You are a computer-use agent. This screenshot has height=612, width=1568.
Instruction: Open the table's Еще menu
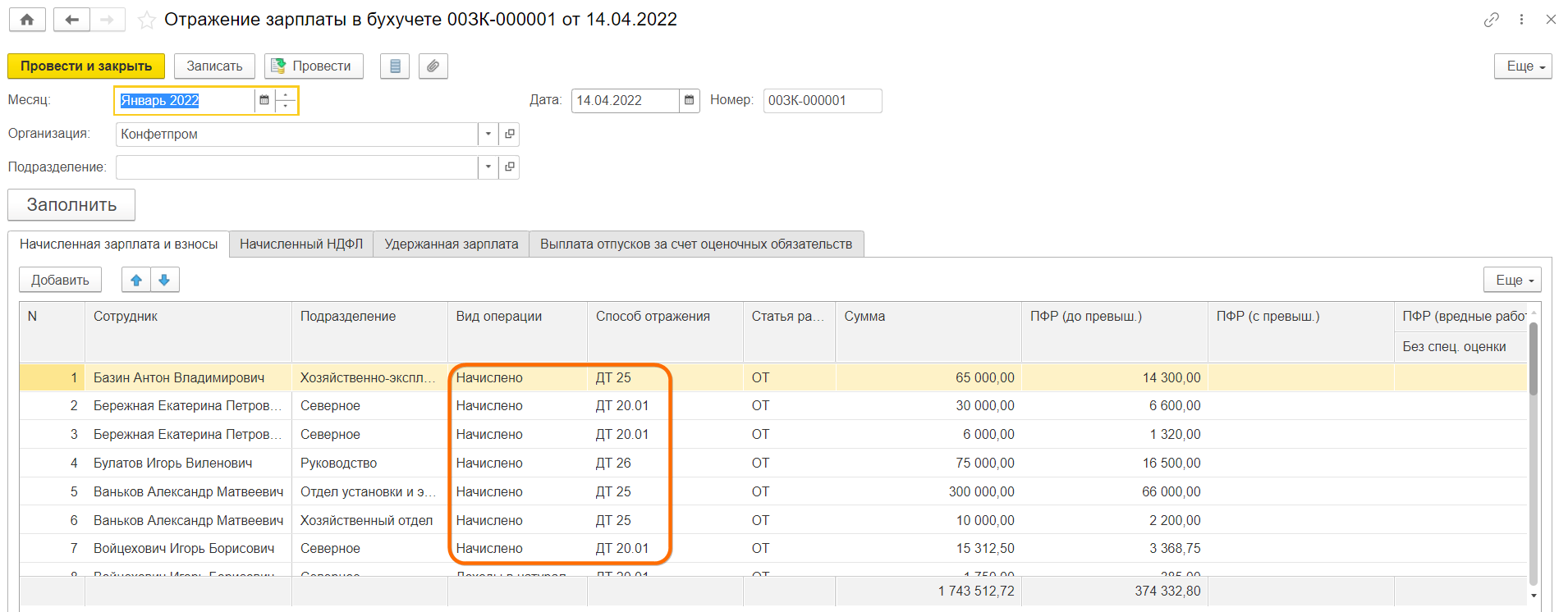point(1512,280)
